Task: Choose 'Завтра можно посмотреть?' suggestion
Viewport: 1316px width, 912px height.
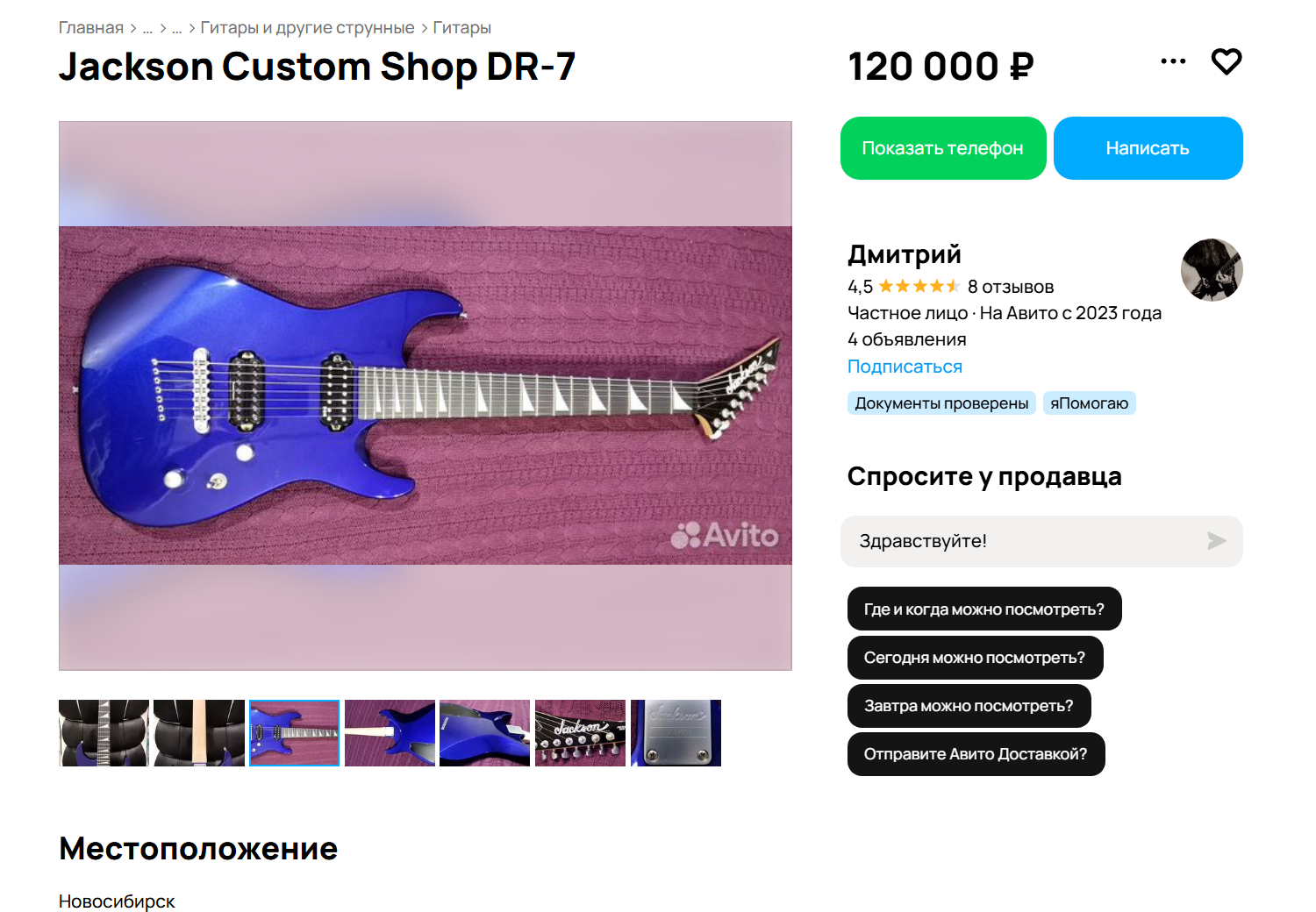Action: 969,706
